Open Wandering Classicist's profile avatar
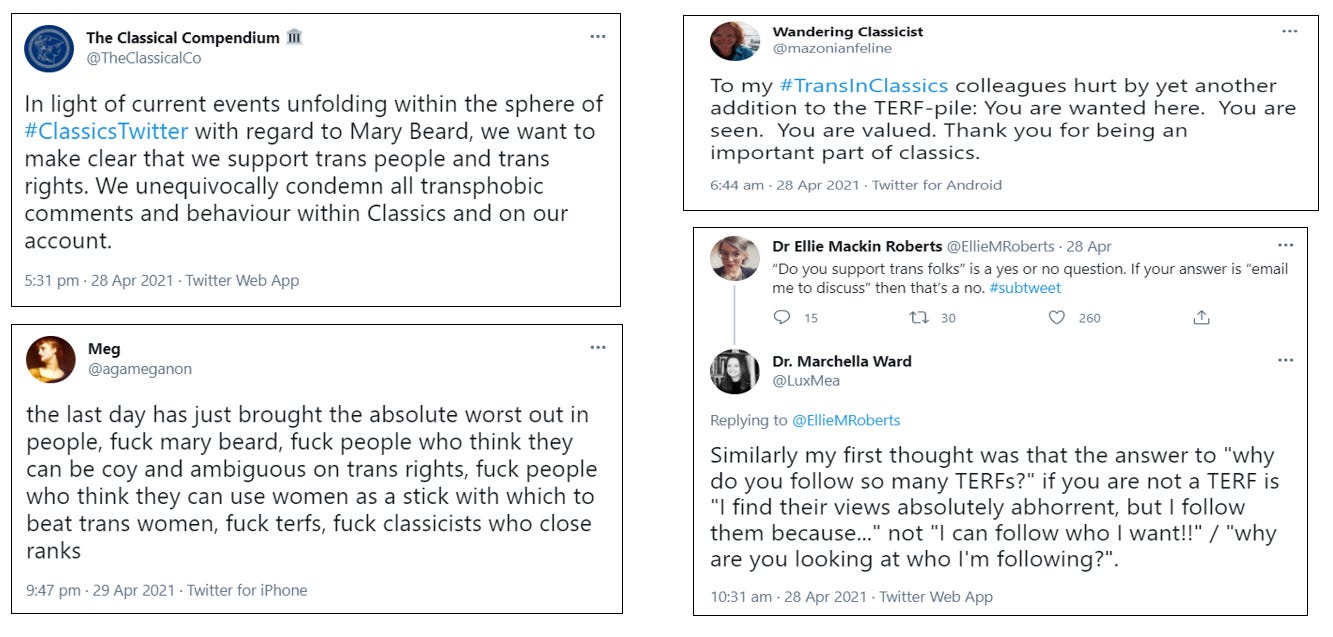Screen dimensions: 1333x637 [x=735, y=40]
